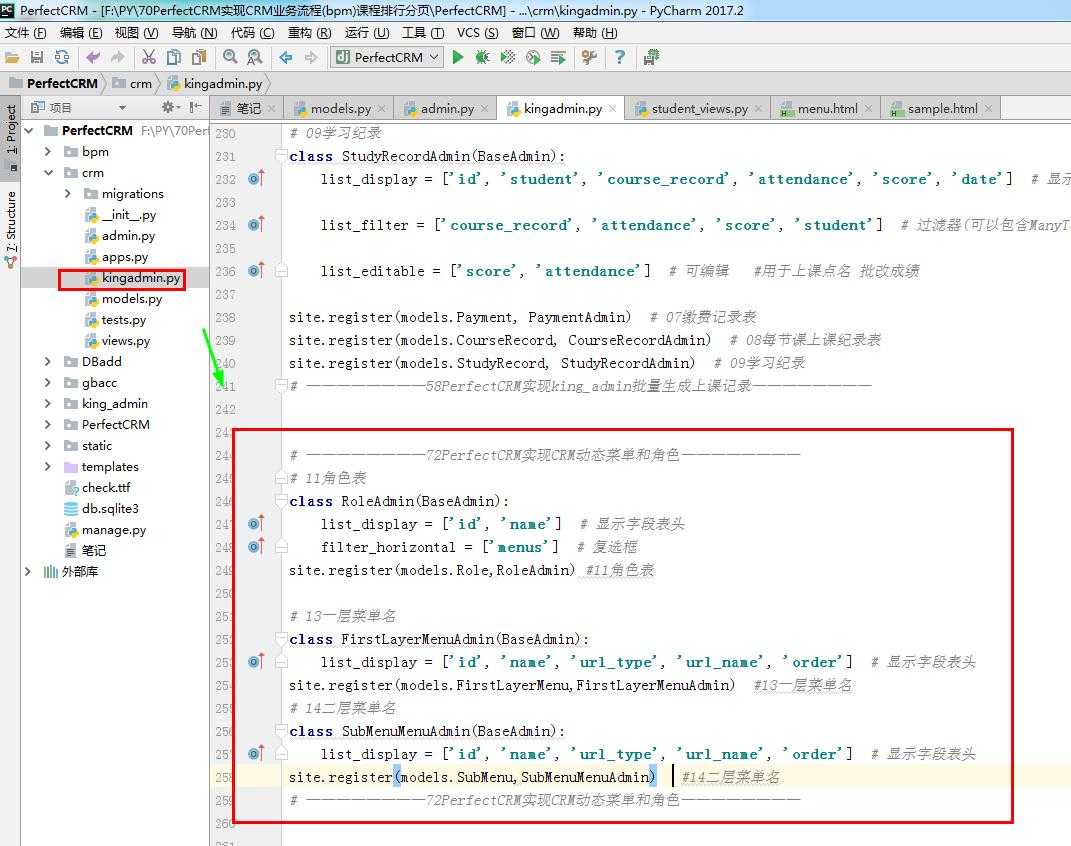Select admin.py in the project tree
Image resolution: width=1071 pixels, height=846 pixels.
[x=128, y=236]
